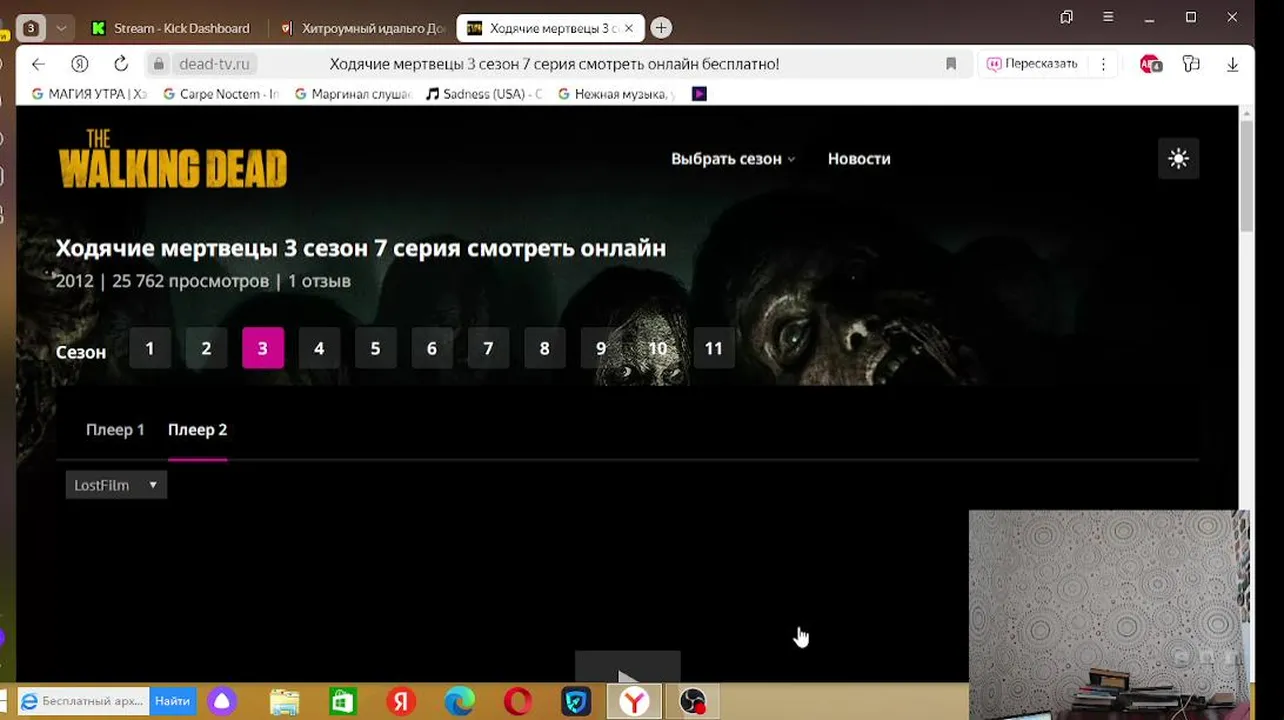The height and width of the screenshot is (720, 1284).
Task: Select season 8
Action: point(544,348)
